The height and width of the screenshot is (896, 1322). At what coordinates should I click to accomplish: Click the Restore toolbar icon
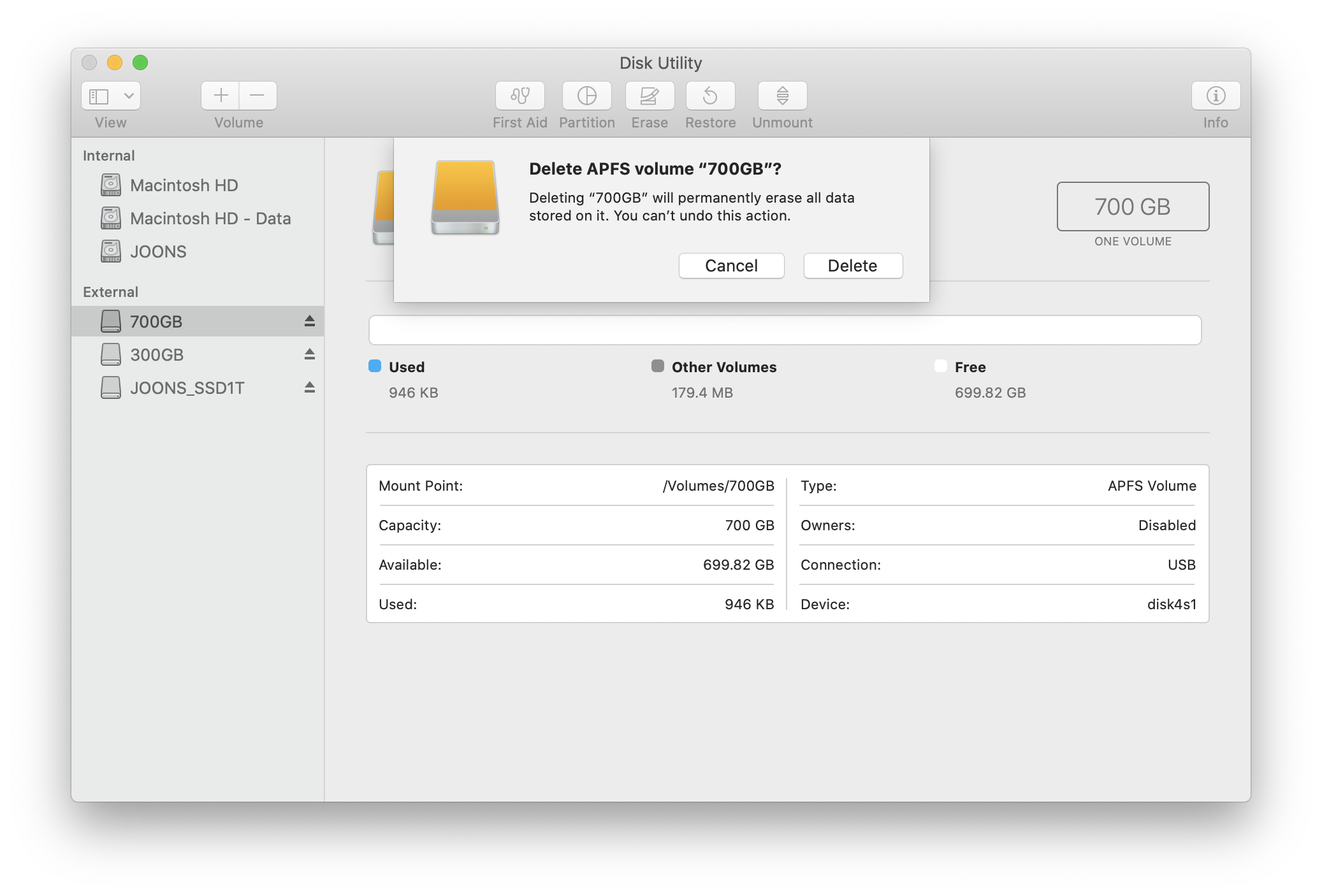coord(710,96)
